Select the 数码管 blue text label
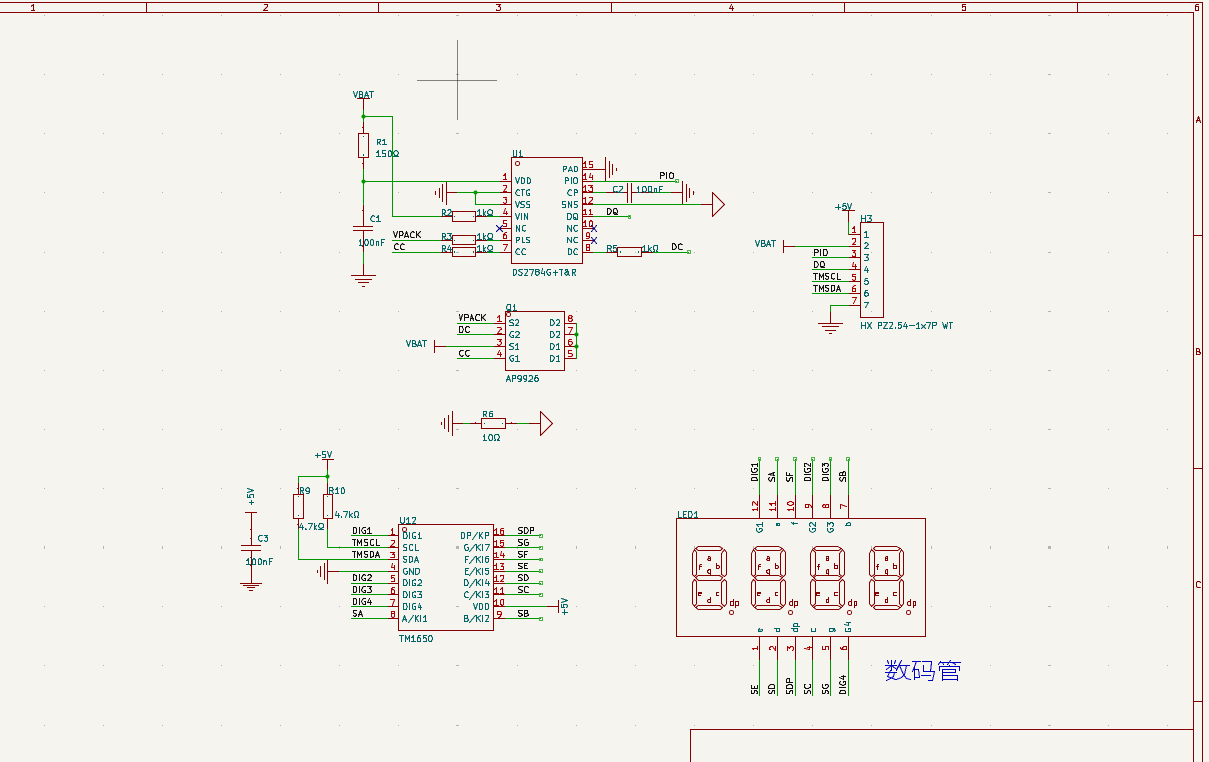1209x762 pixels. point(922,671)
